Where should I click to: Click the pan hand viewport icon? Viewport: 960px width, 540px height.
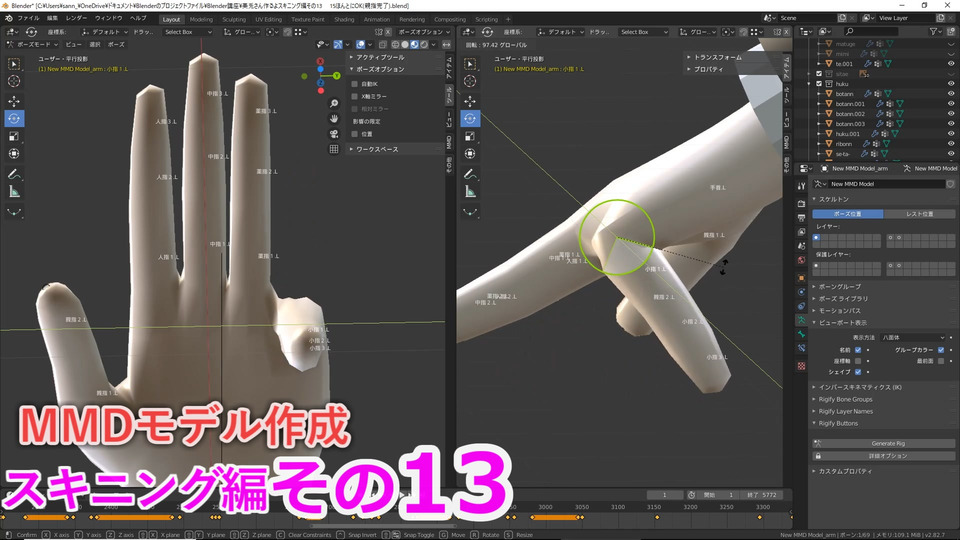334,119
